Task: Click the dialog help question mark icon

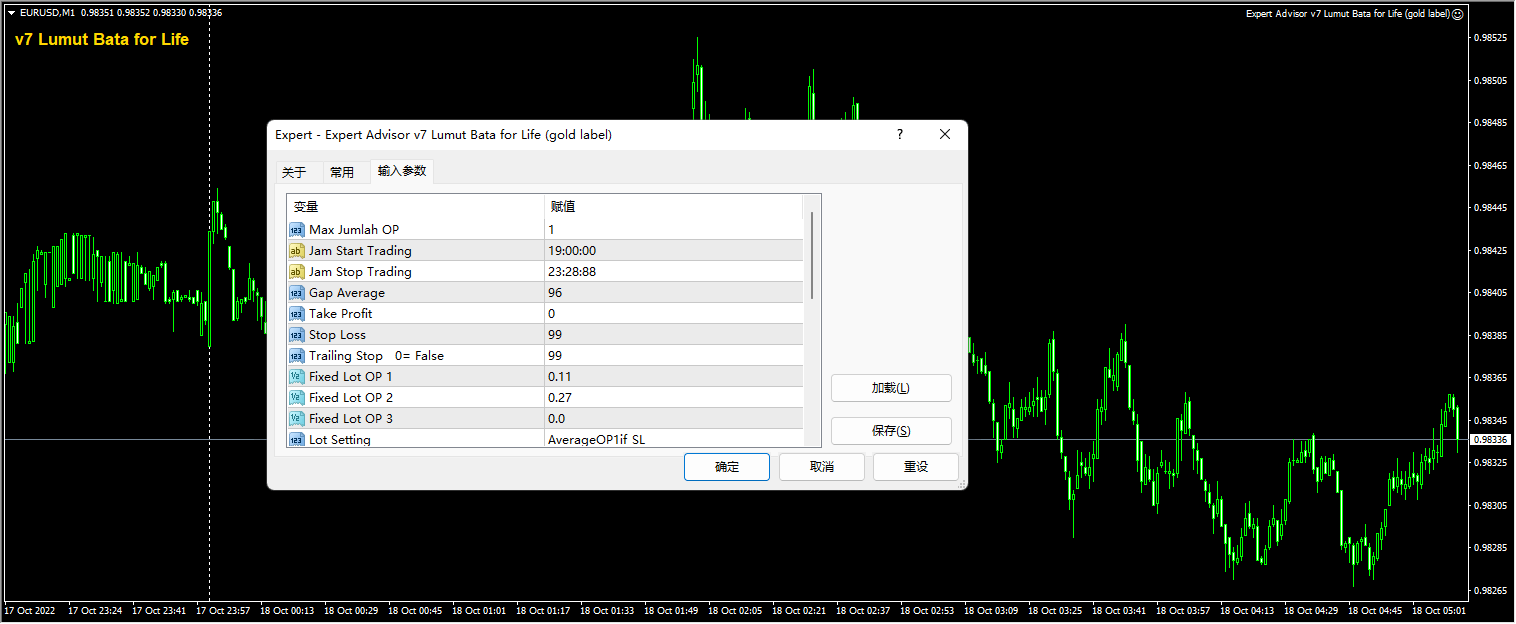Action: click(899, 134)
